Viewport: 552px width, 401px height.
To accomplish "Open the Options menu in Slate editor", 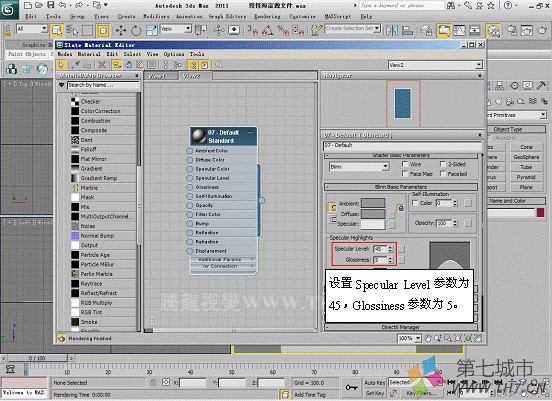I will tap(174, 54).
